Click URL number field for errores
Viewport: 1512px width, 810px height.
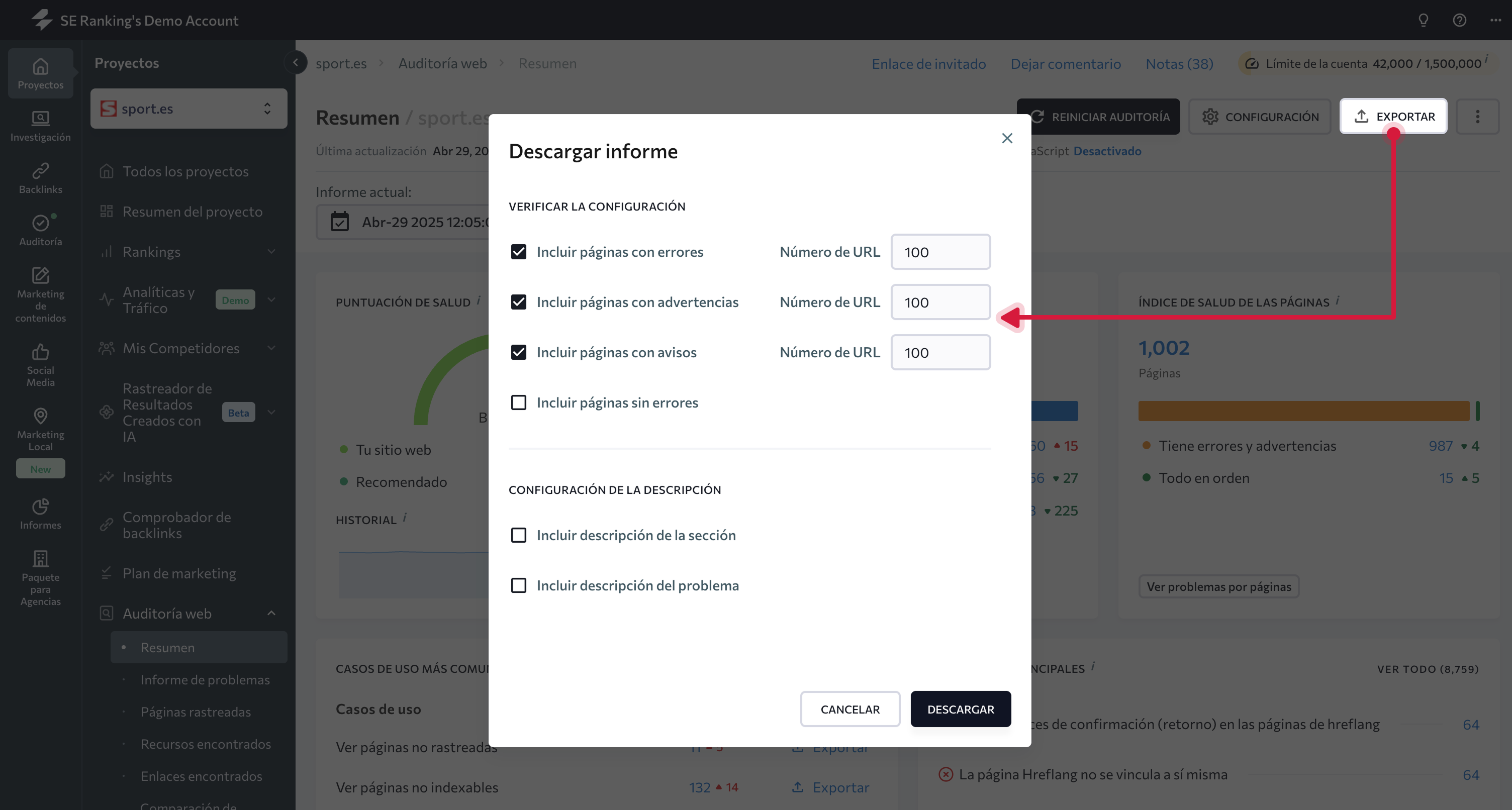click(940, 252)
